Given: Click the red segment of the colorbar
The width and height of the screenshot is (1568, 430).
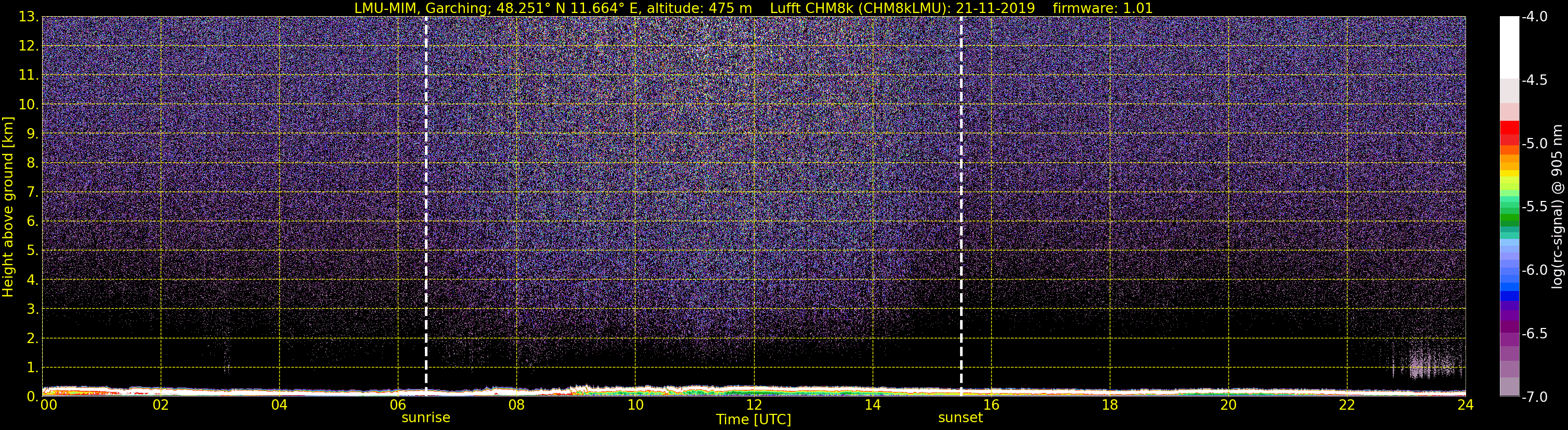Looking at the screenshot, I should (x=1509, y=128).
